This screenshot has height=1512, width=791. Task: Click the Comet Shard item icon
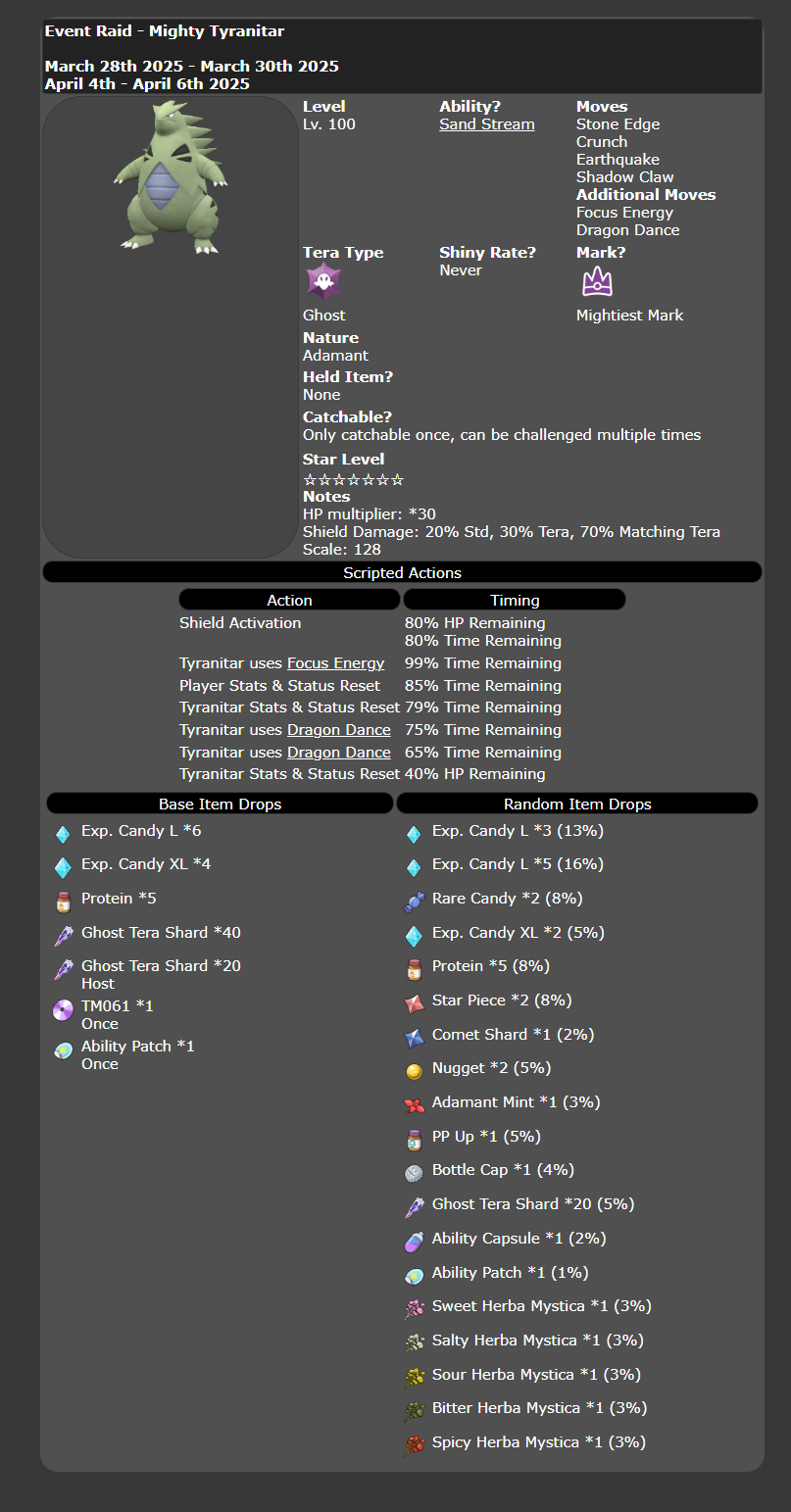point(414,1038)
